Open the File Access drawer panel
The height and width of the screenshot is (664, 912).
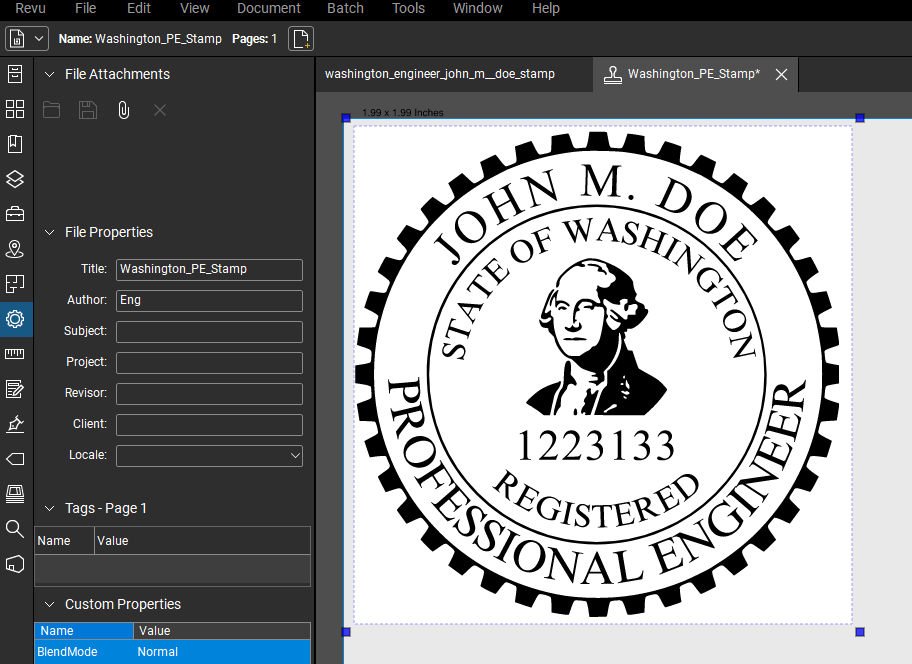click(15, 74)
